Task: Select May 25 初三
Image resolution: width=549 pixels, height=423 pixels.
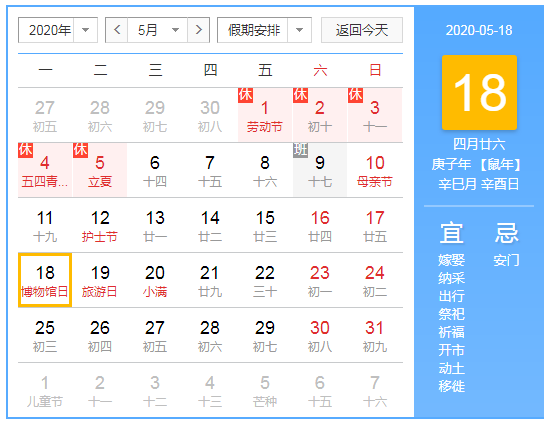Action: coord(45,335)
